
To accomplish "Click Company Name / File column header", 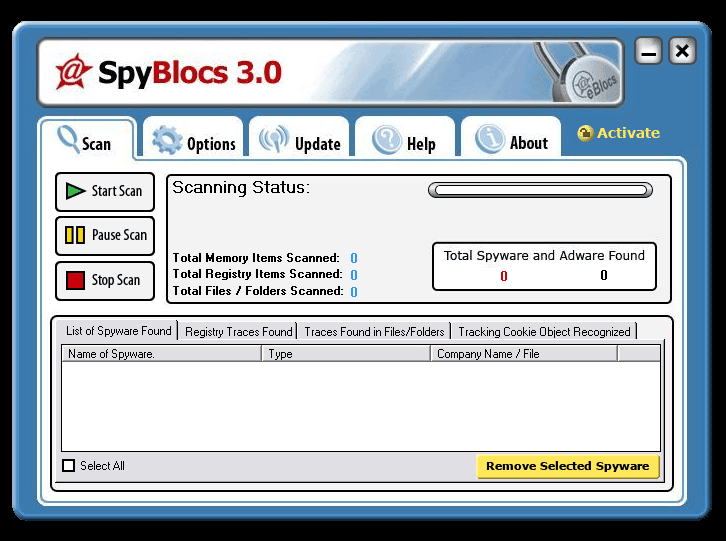I will coord(524,354).
